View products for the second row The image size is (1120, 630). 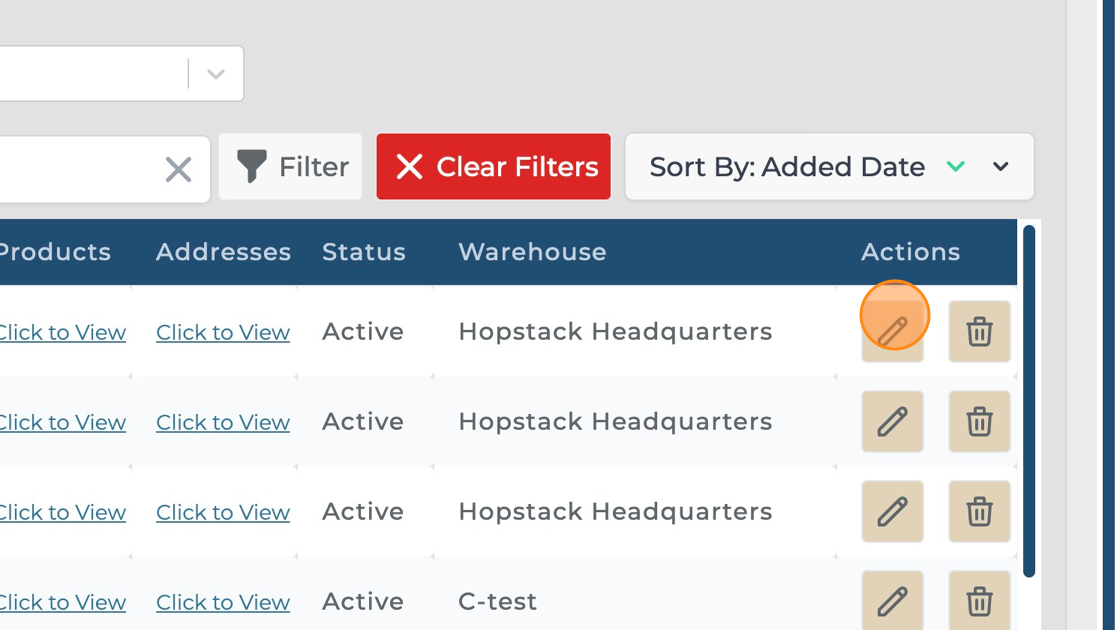pyautogui.click(x=62, y=422)
